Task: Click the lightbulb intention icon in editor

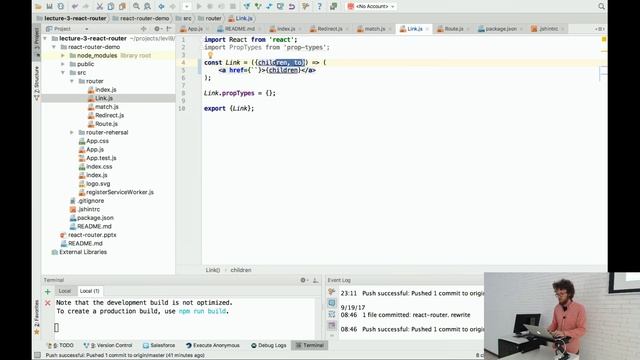Action: 211,55
